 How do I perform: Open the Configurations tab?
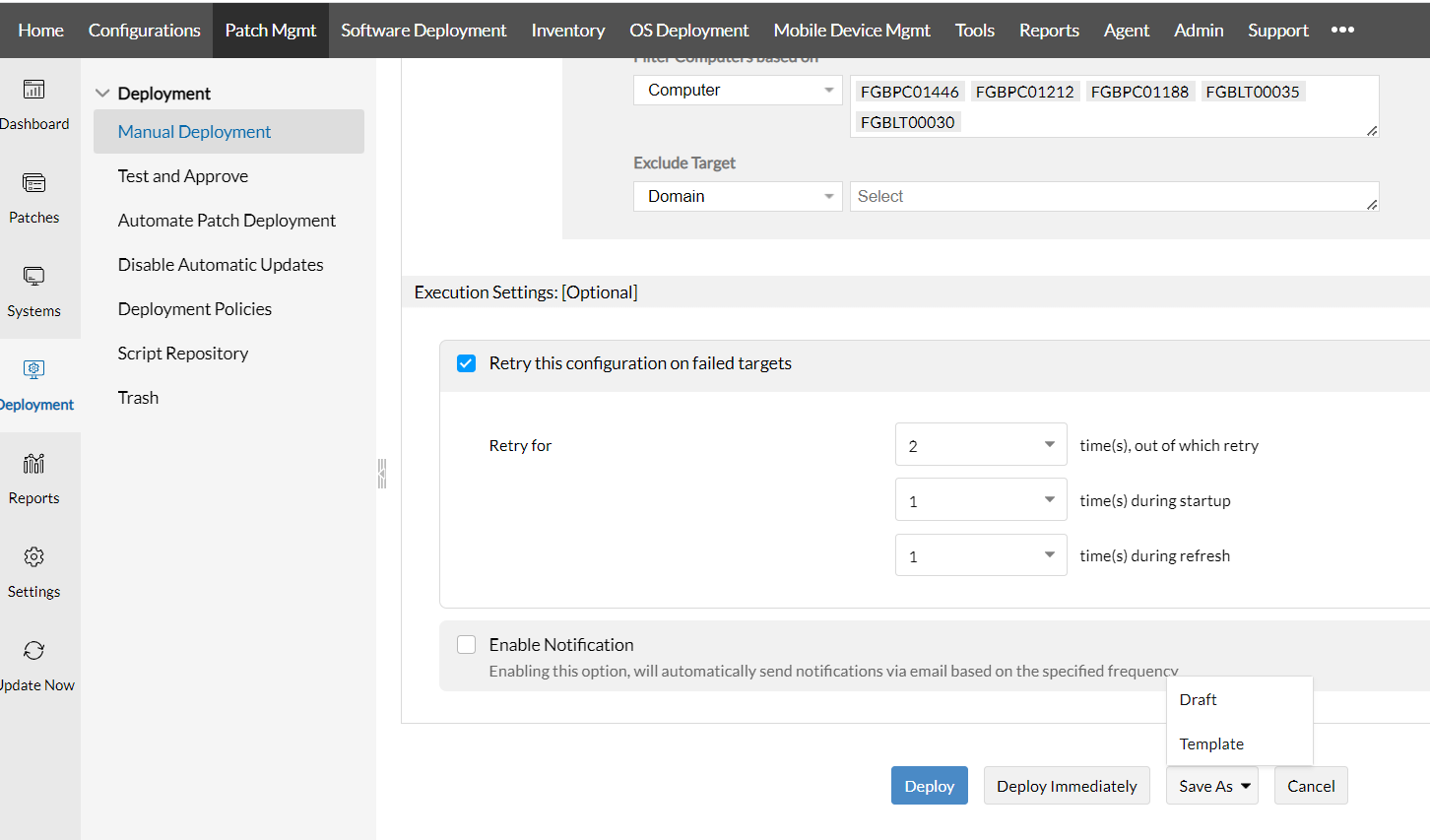[145, 30]
